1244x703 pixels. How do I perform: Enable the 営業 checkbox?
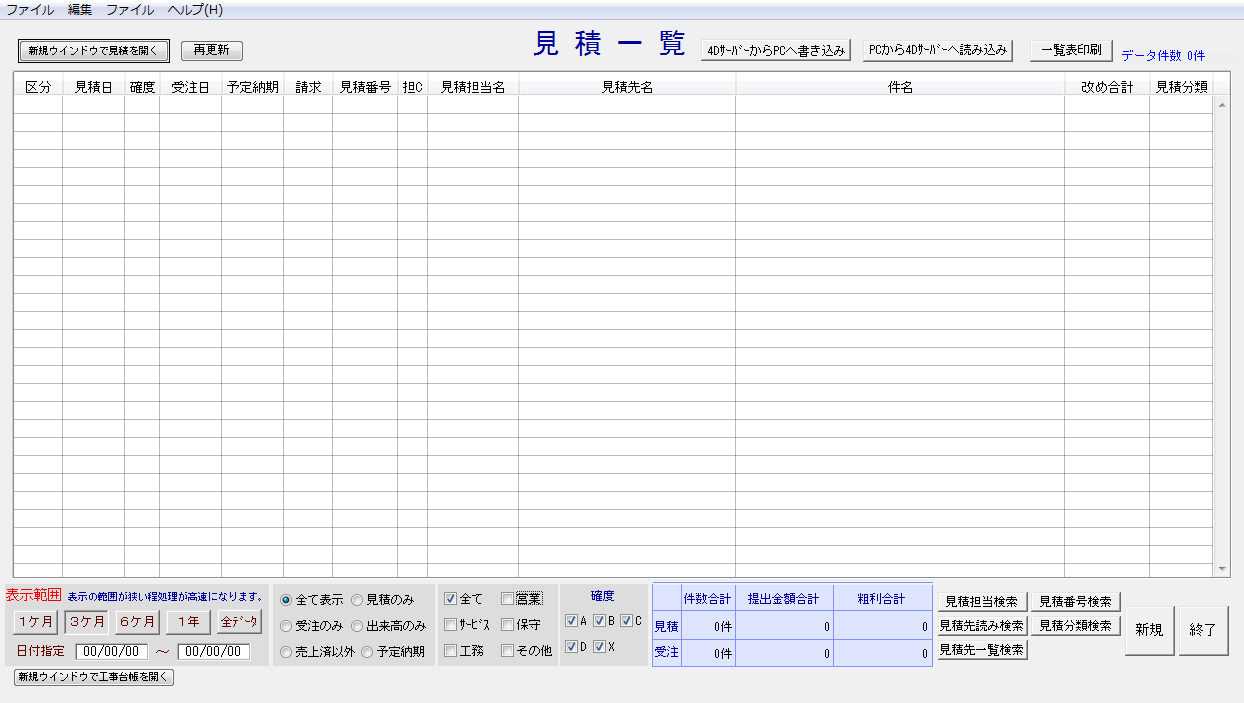tap(507, 599)
